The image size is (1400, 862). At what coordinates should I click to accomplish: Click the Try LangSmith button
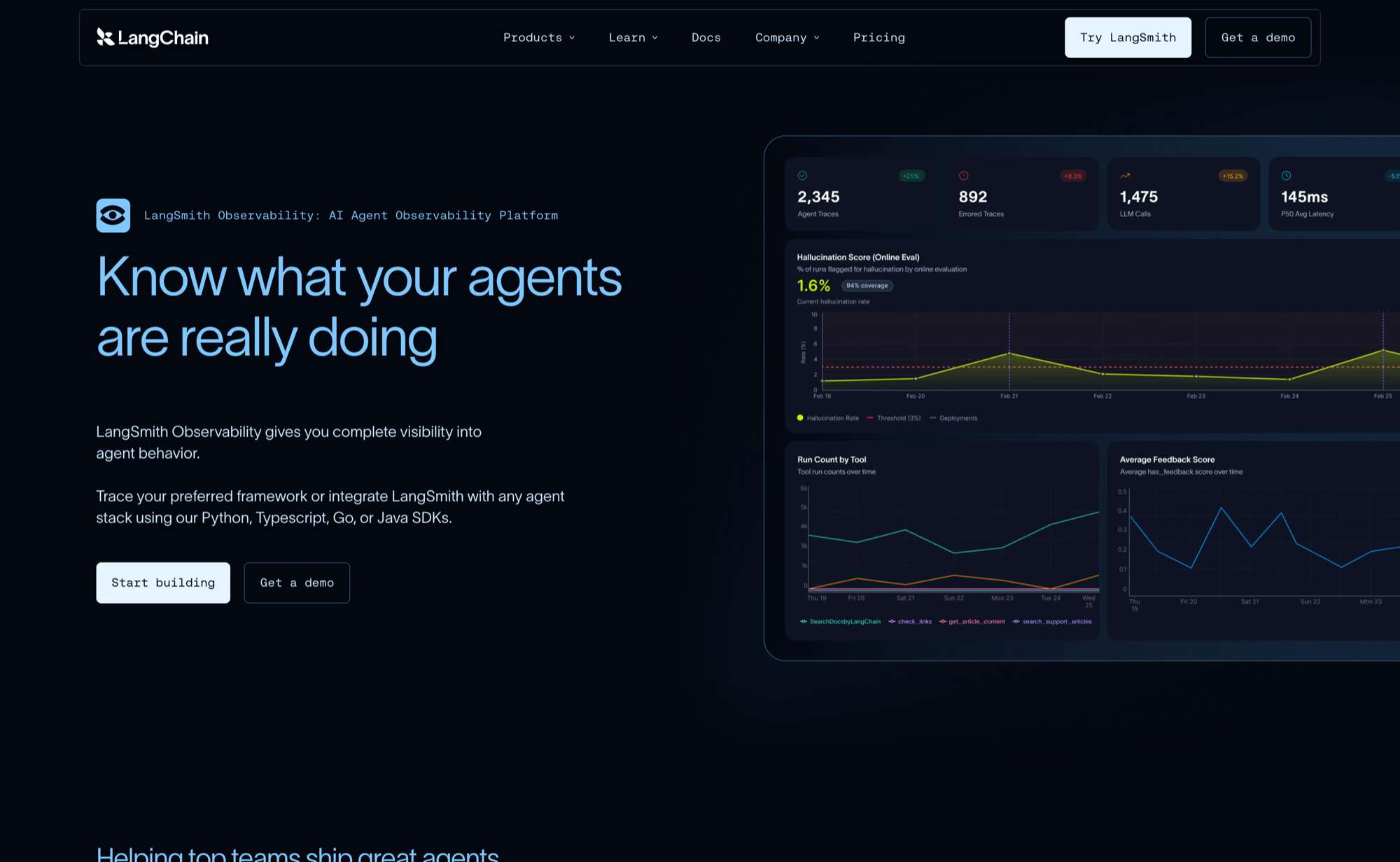tap(1128, 38)
